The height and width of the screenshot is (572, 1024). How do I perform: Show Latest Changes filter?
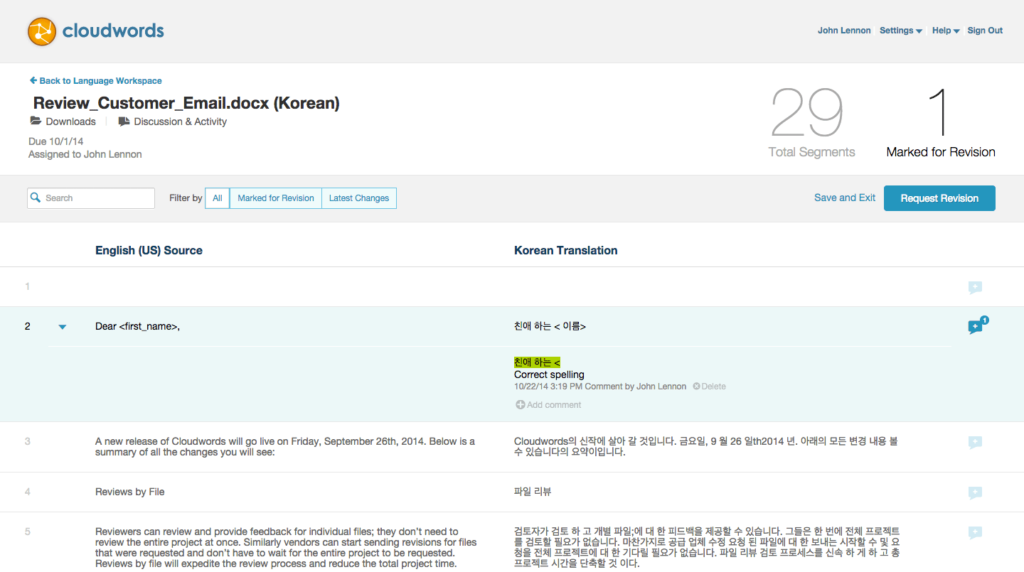pyautogui.click(x=358, y=198)
